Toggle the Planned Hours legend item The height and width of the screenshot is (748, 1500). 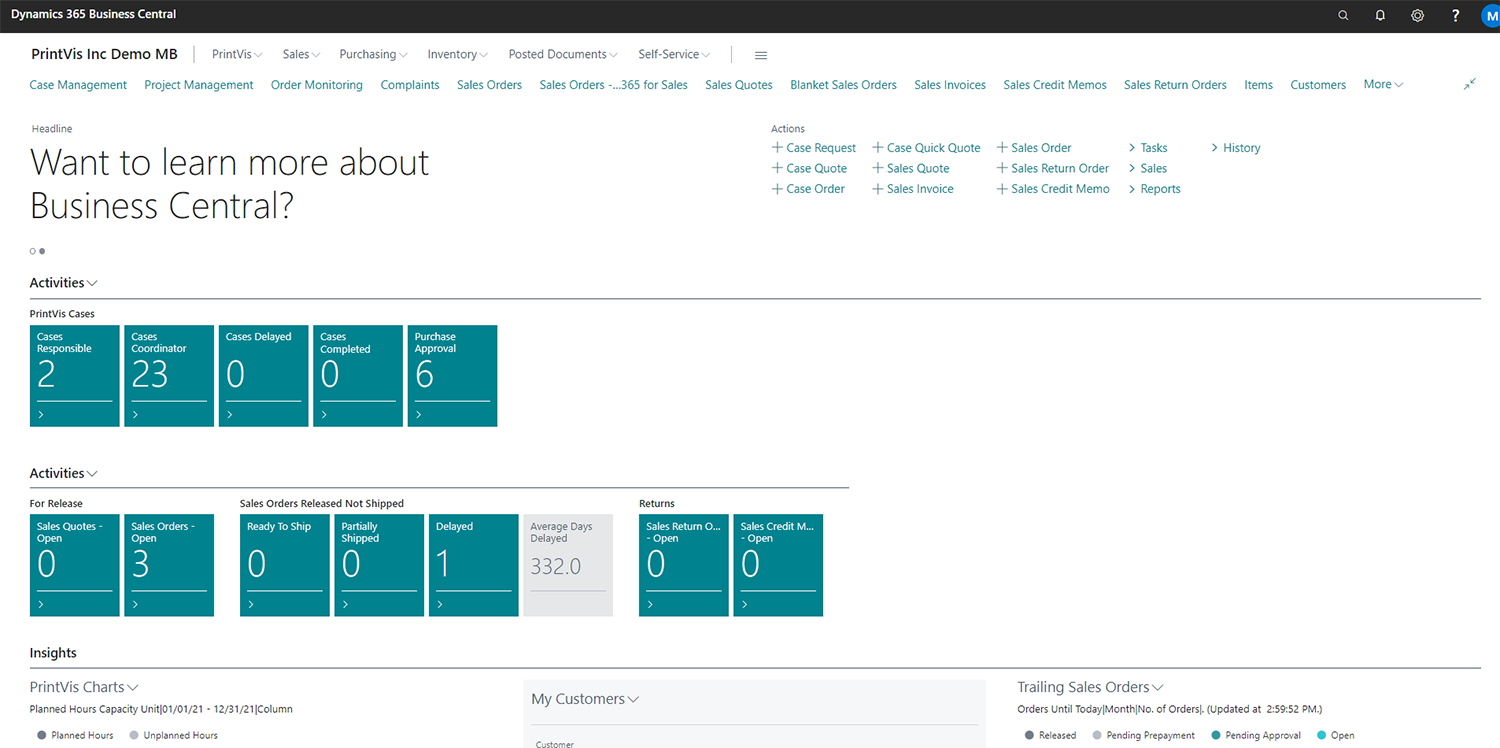[x=75, y=735]
